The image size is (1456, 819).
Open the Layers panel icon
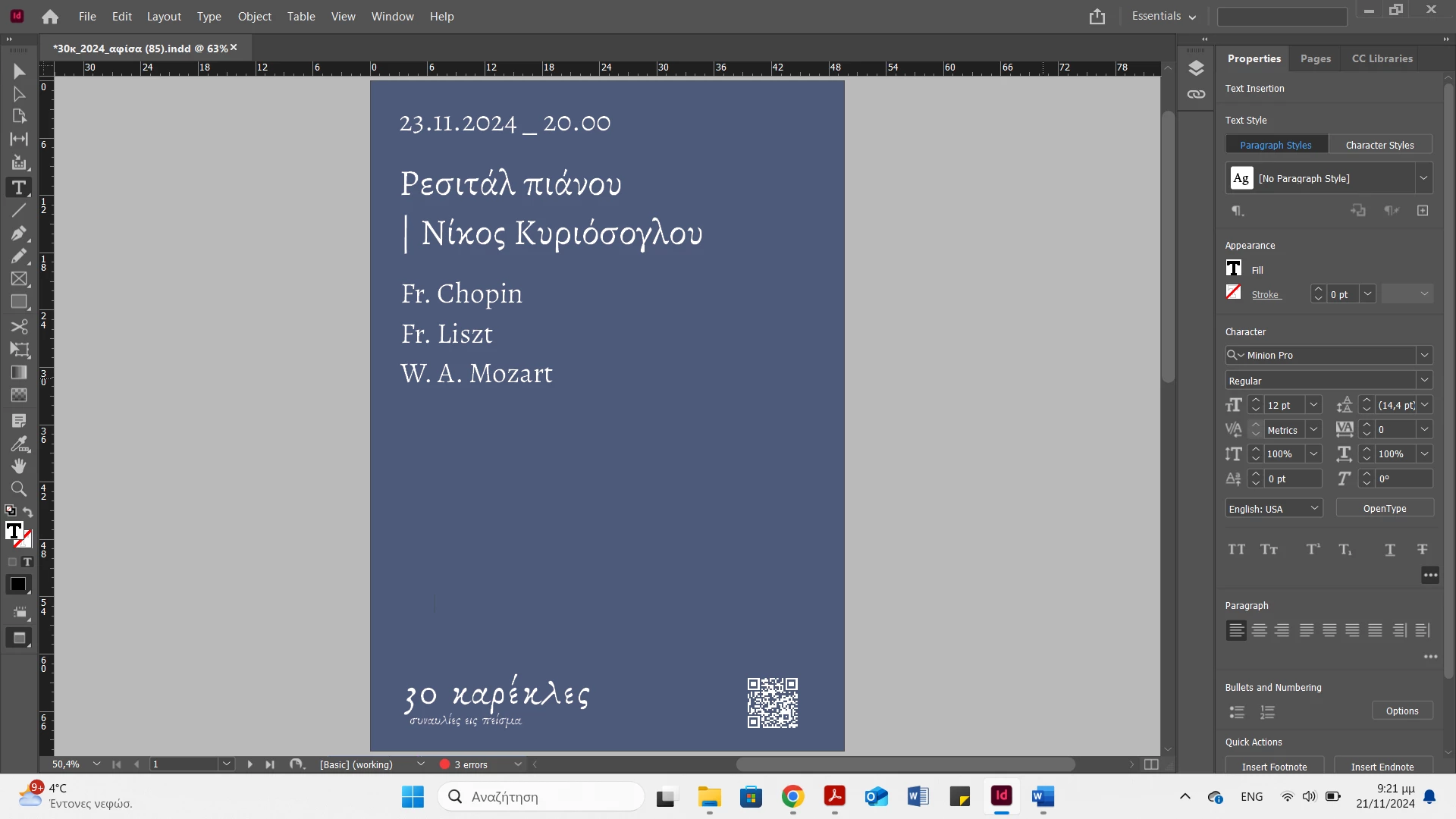[1196, 68]
